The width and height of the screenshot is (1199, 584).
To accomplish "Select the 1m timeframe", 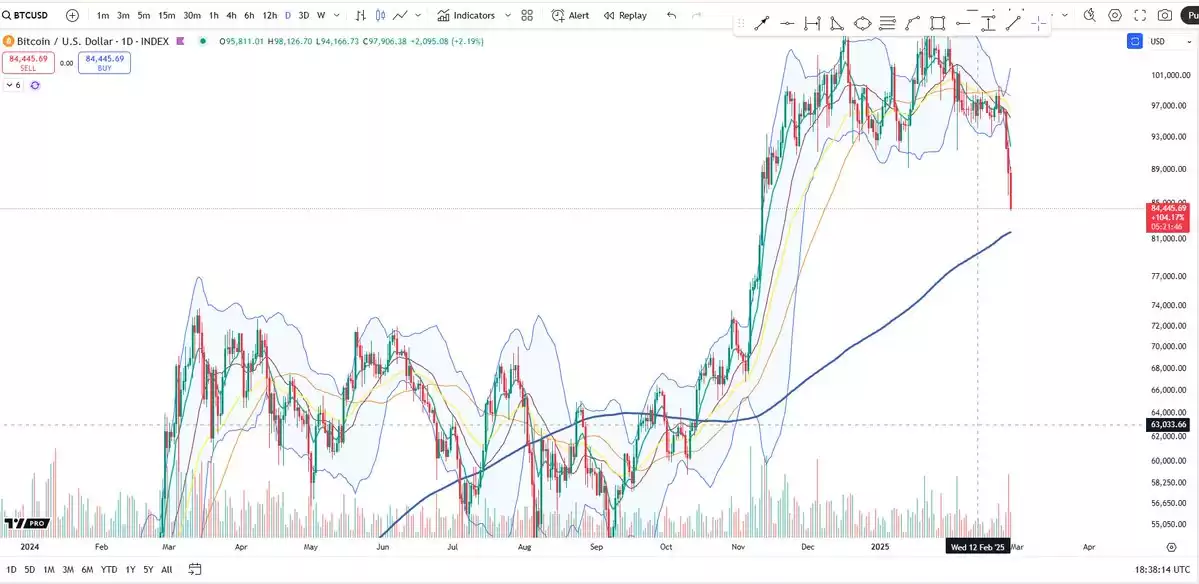I will point(102,15).
